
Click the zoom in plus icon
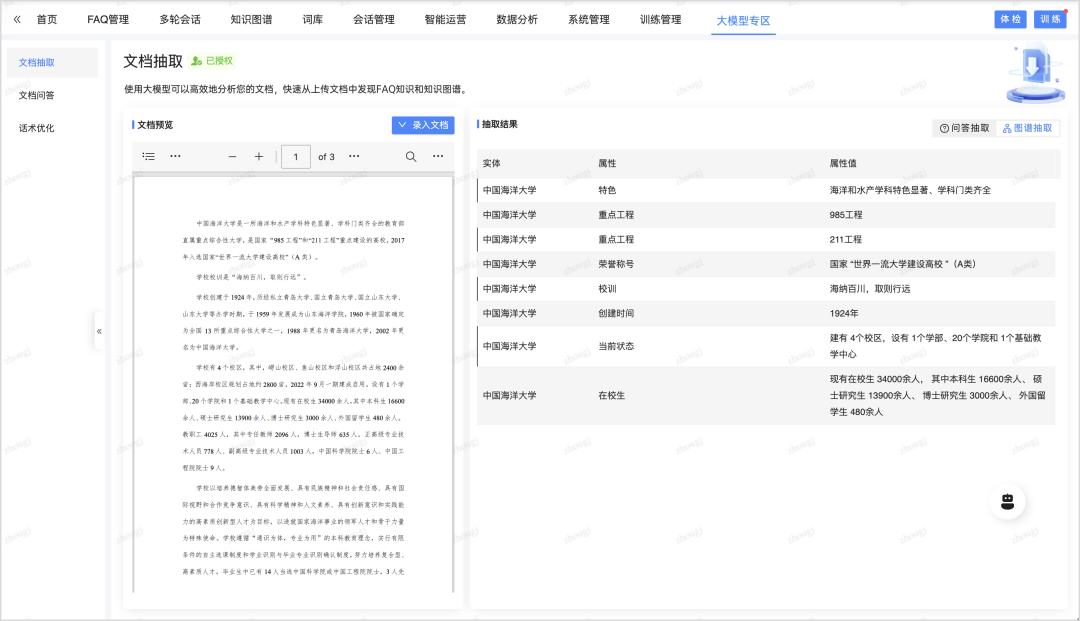259,156
